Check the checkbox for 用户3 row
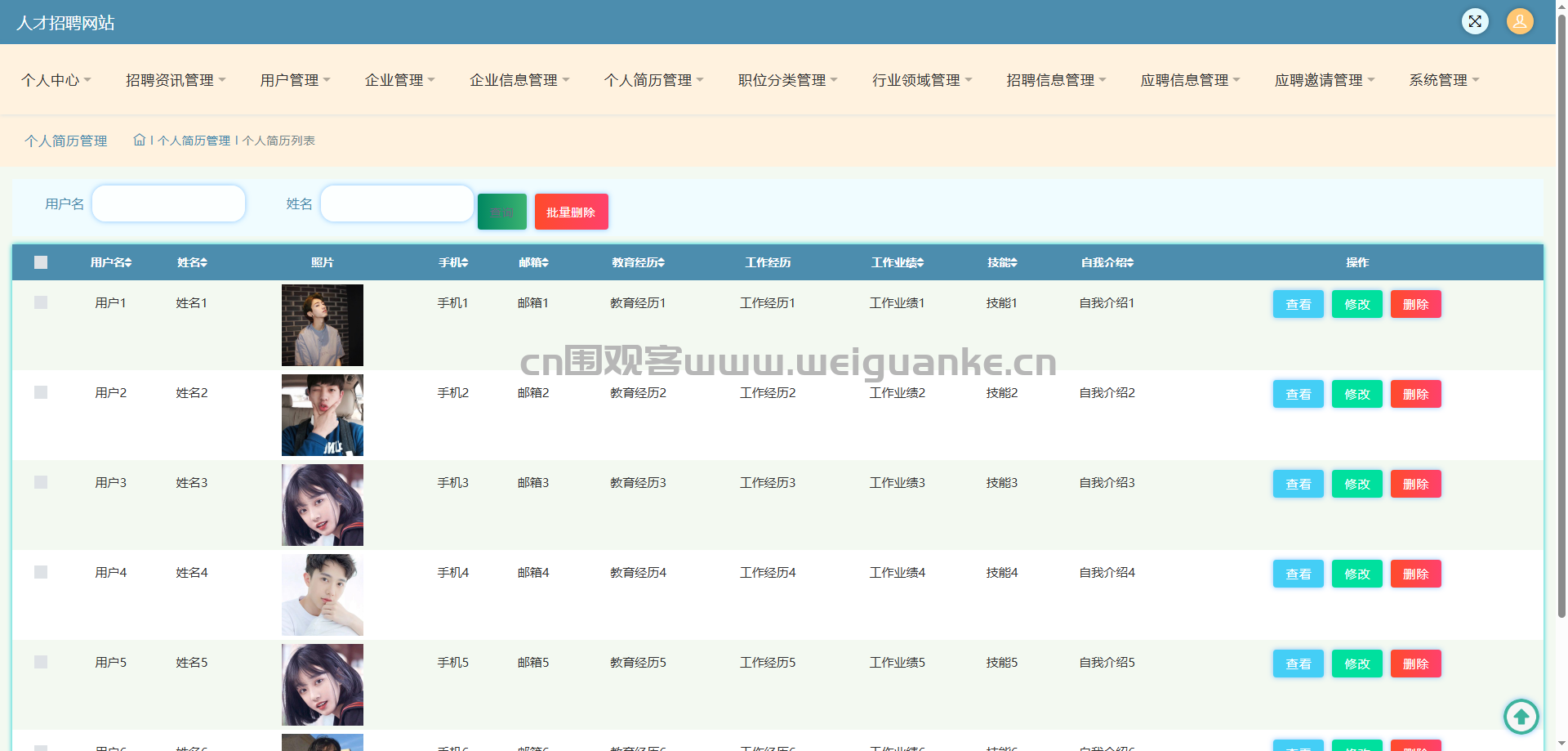1568x751 pixels. point(41,482)
